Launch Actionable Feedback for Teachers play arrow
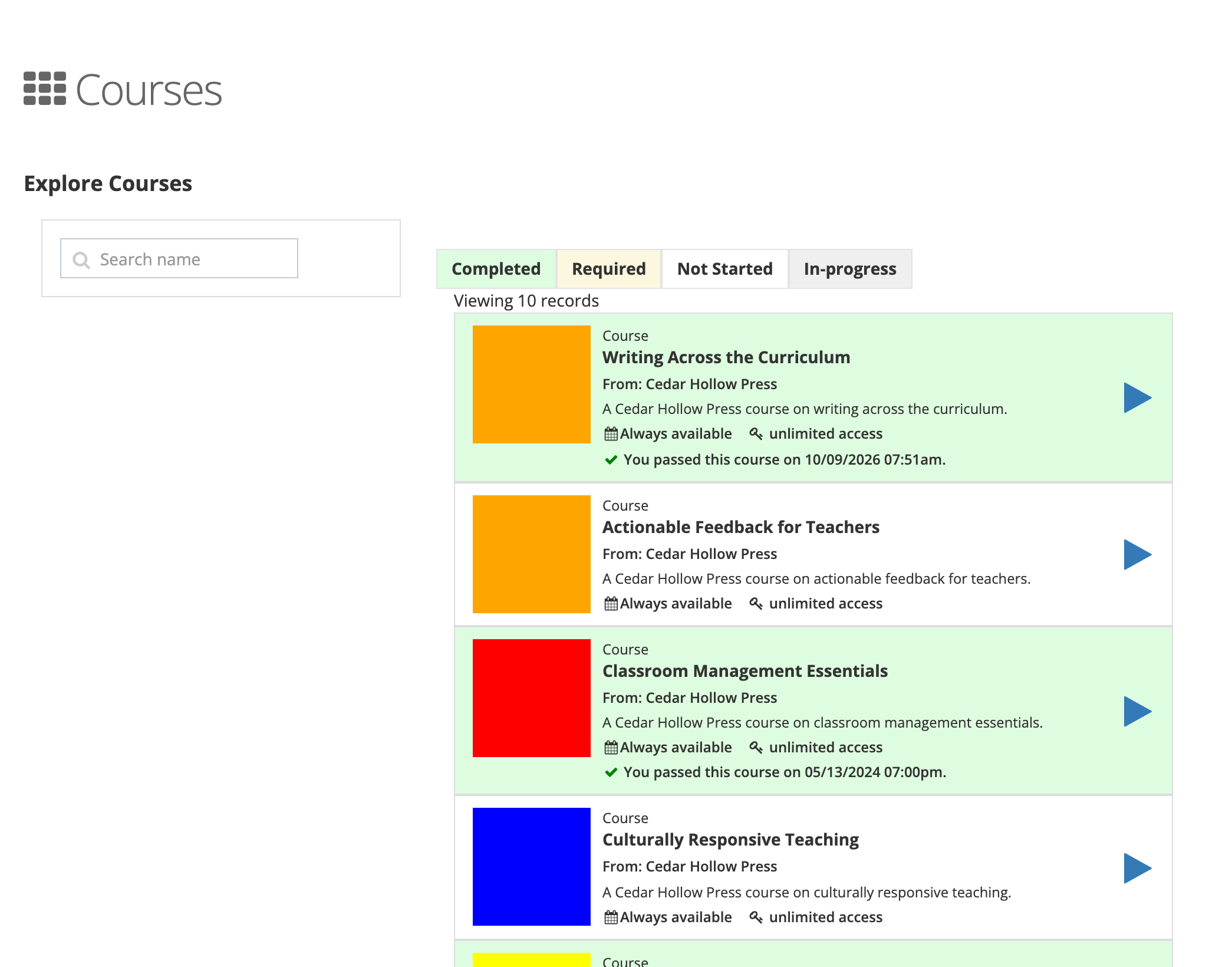 coord(1137,555)
